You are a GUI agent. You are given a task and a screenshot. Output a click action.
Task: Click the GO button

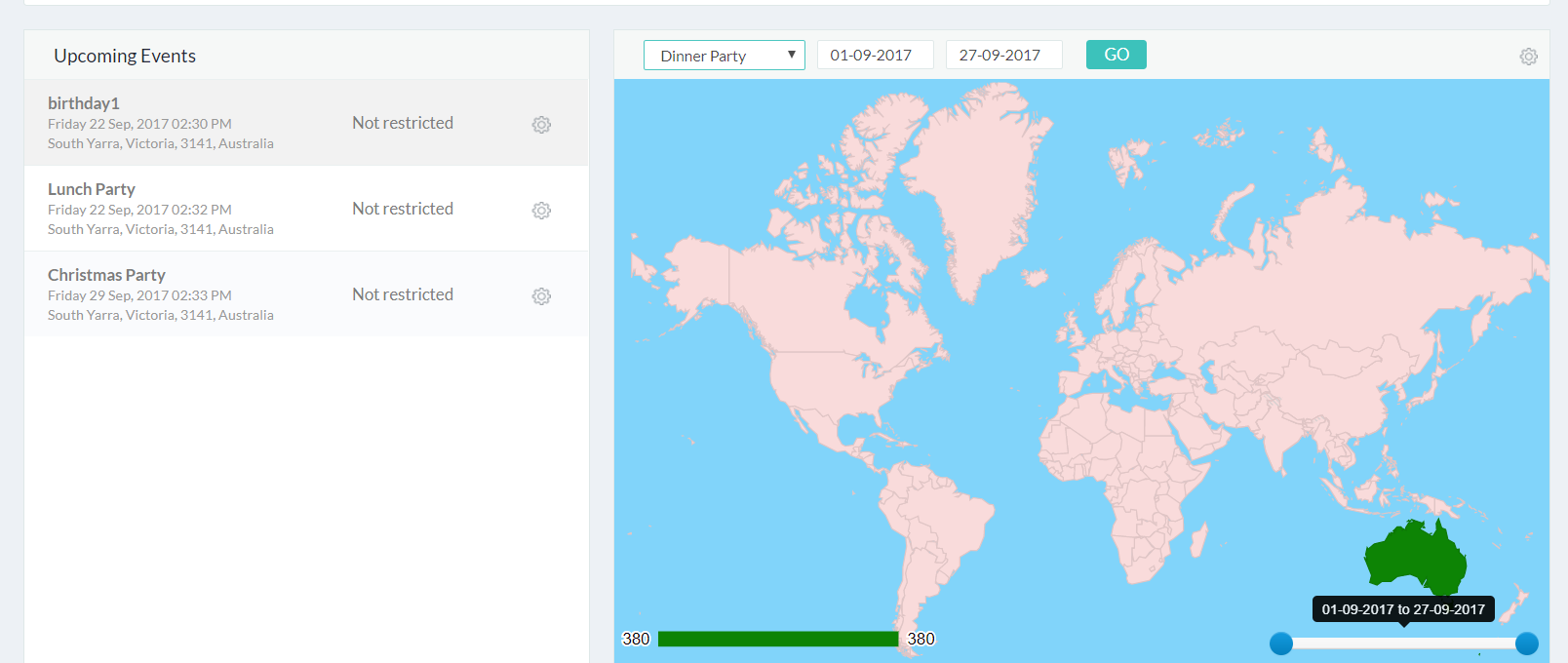tap(1117, 55)
